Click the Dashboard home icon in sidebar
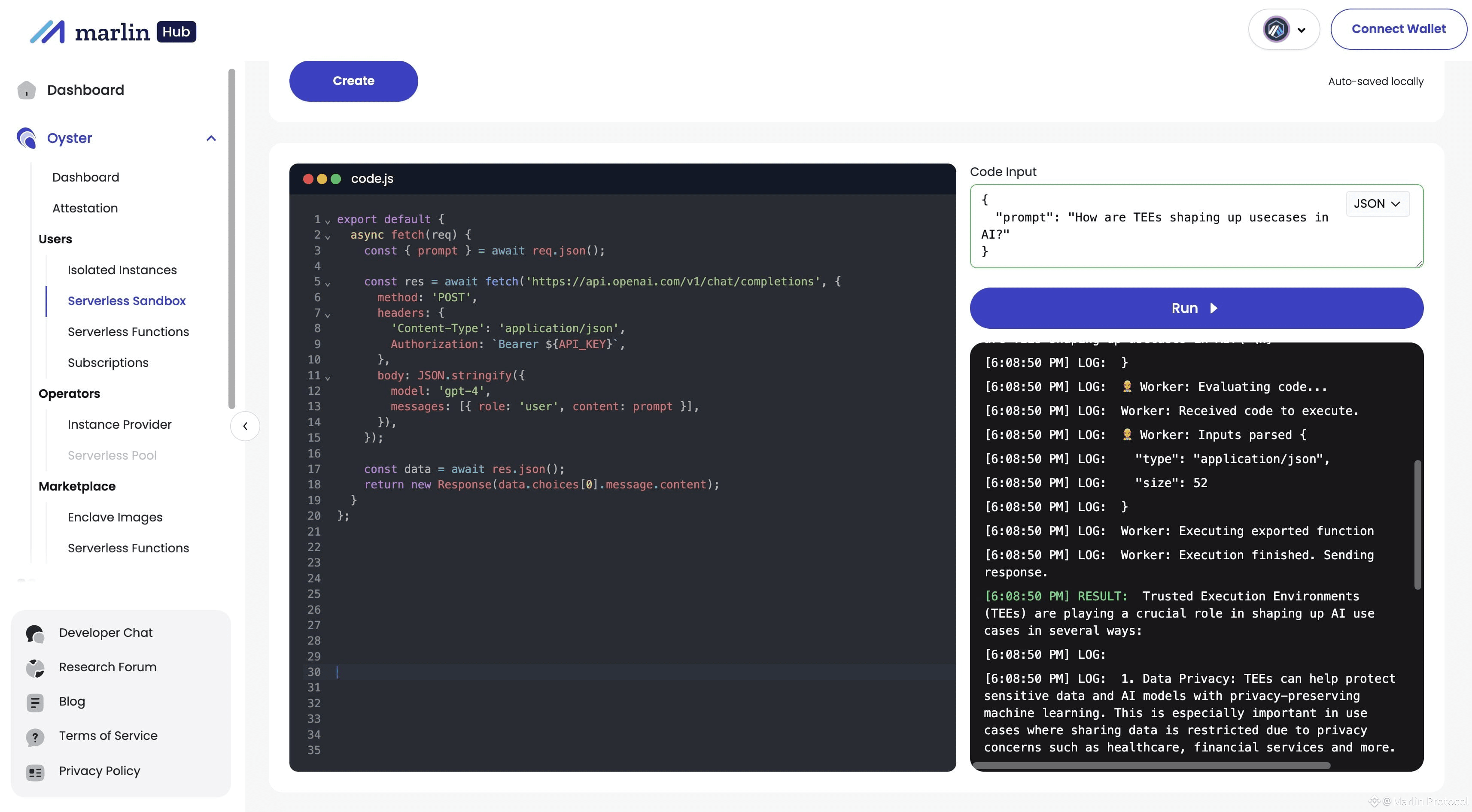The image size is (1472, 812). (26, 90)
